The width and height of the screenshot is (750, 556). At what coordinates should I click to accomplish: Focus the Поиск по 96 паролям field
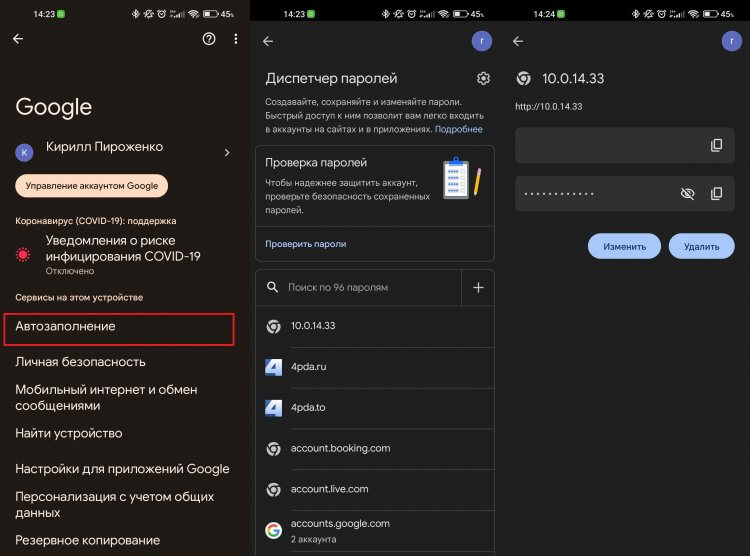coord(359,288)
